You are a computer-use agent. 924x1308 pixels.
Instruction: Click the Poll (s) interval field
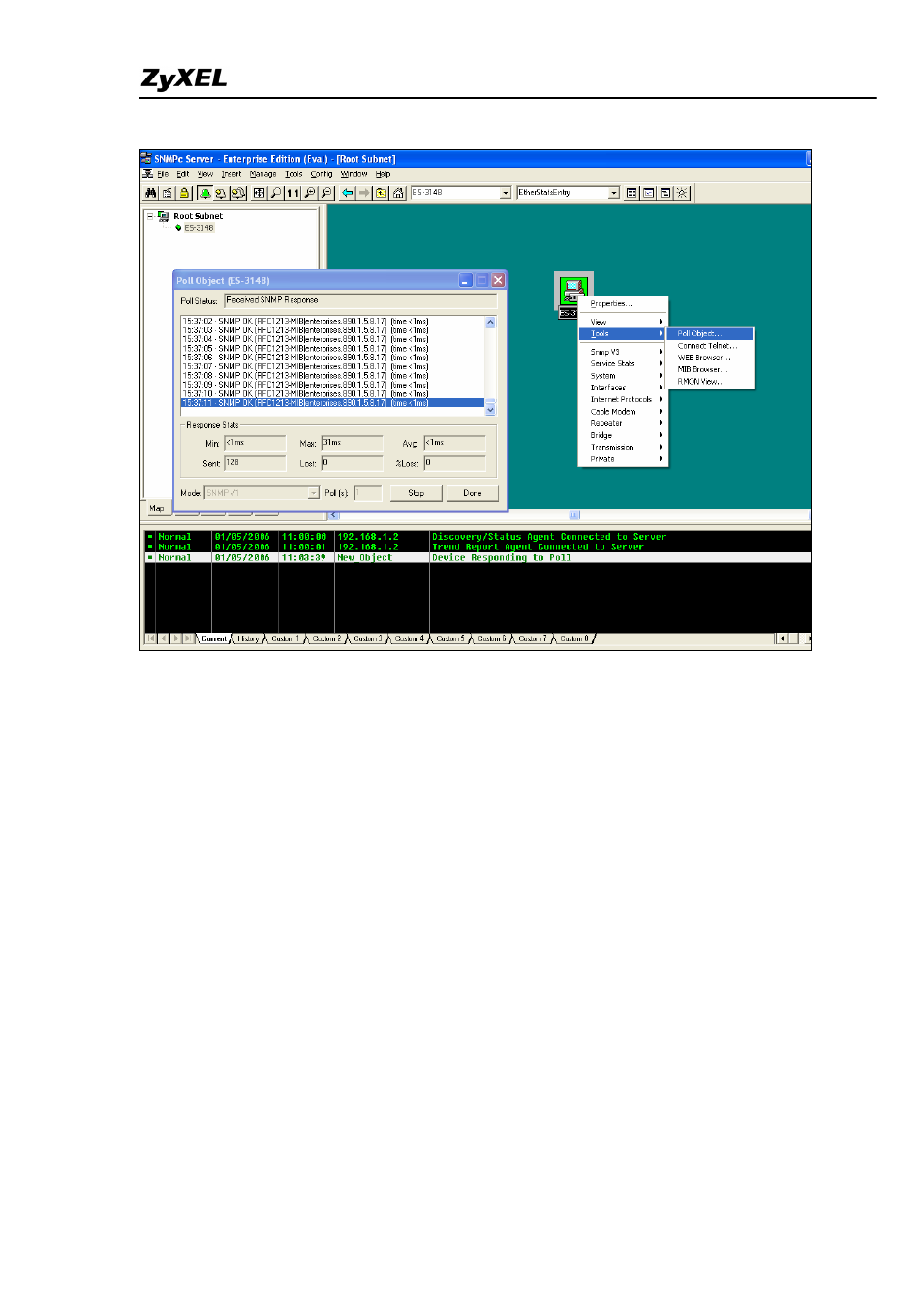tap(367, 493)
